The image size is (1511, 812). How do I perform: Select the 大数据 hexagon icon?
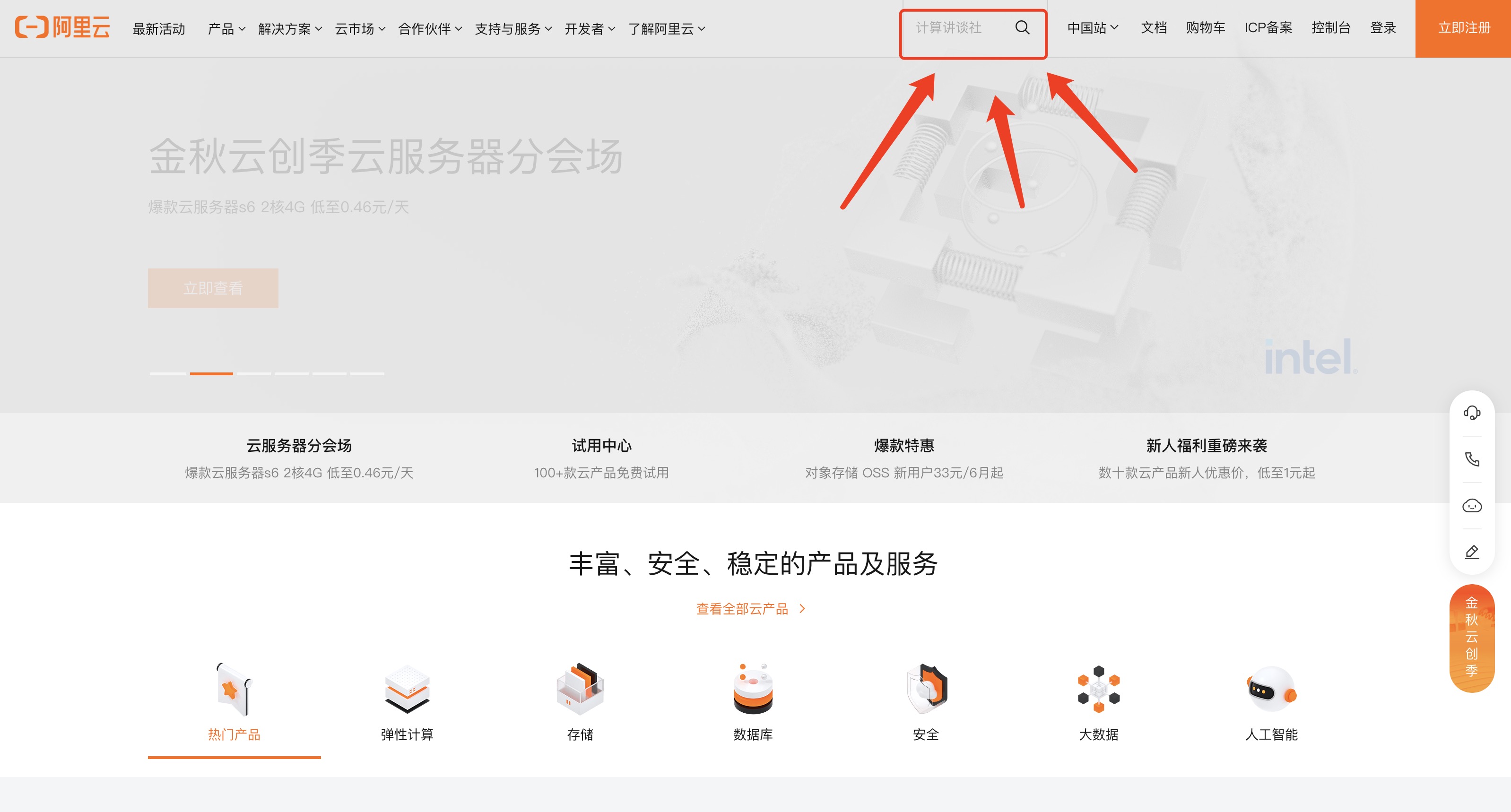[x=1098, y=689]
